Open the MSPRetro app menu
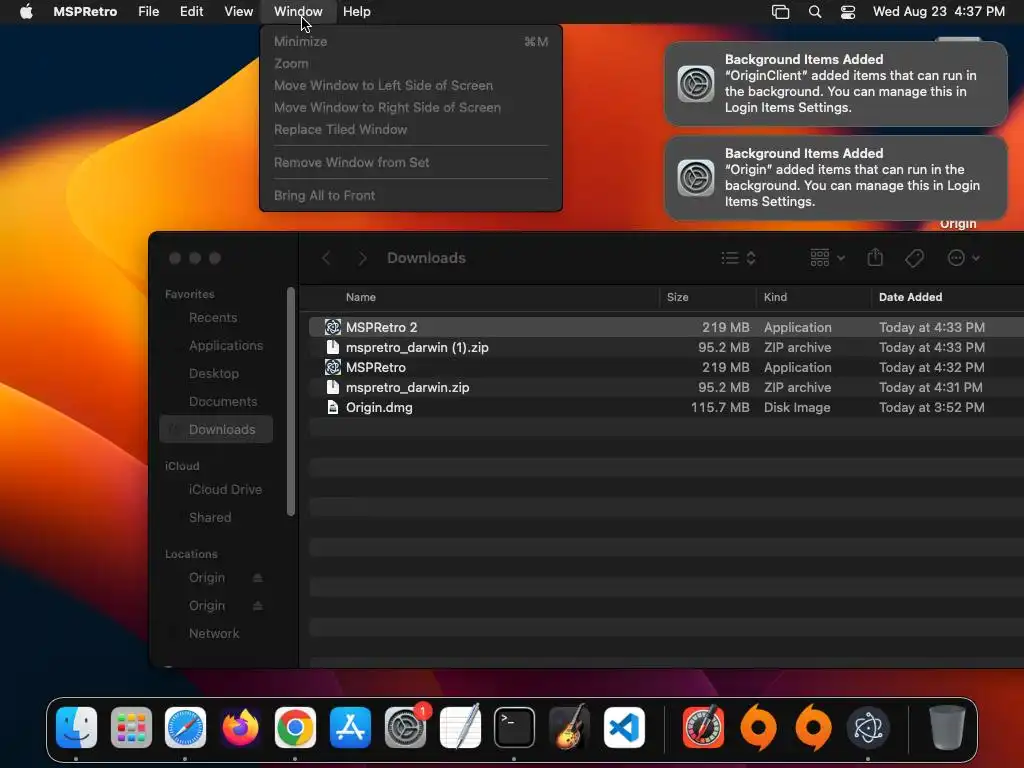 (x=85, y=11)
